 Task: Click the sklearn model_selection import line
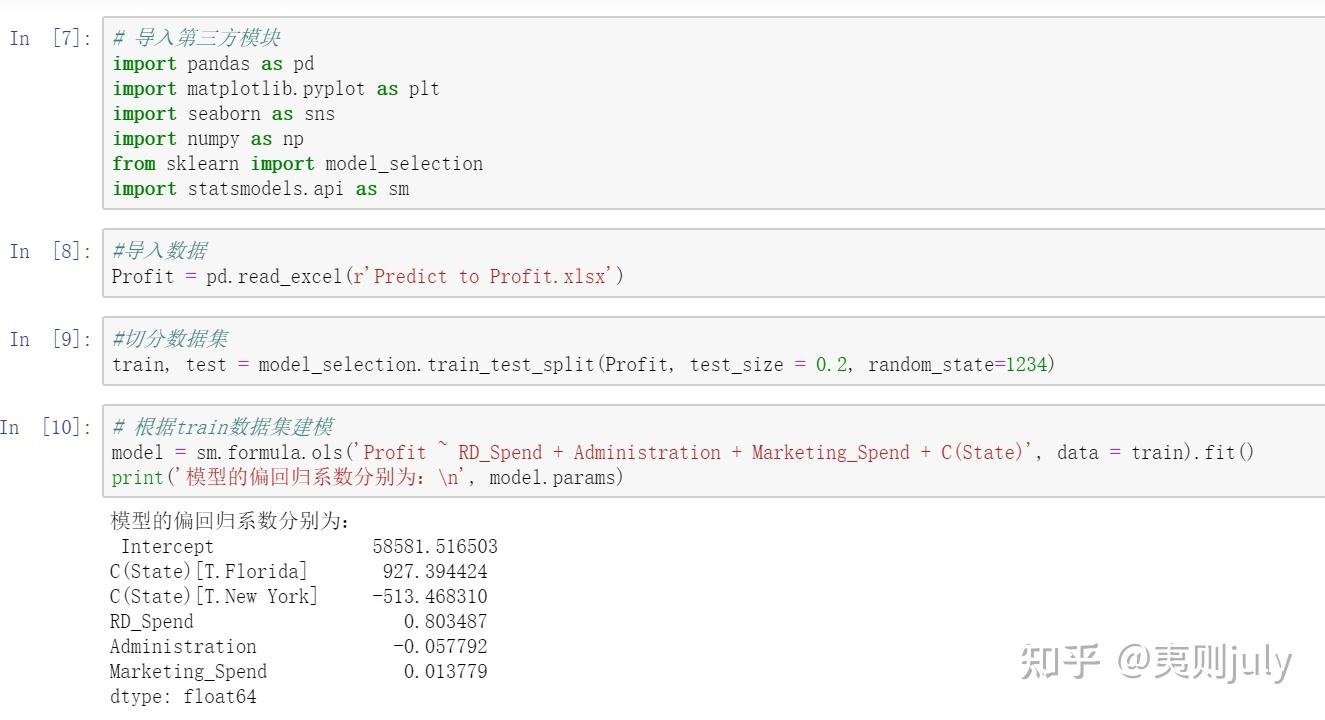(x=297, y=164)
